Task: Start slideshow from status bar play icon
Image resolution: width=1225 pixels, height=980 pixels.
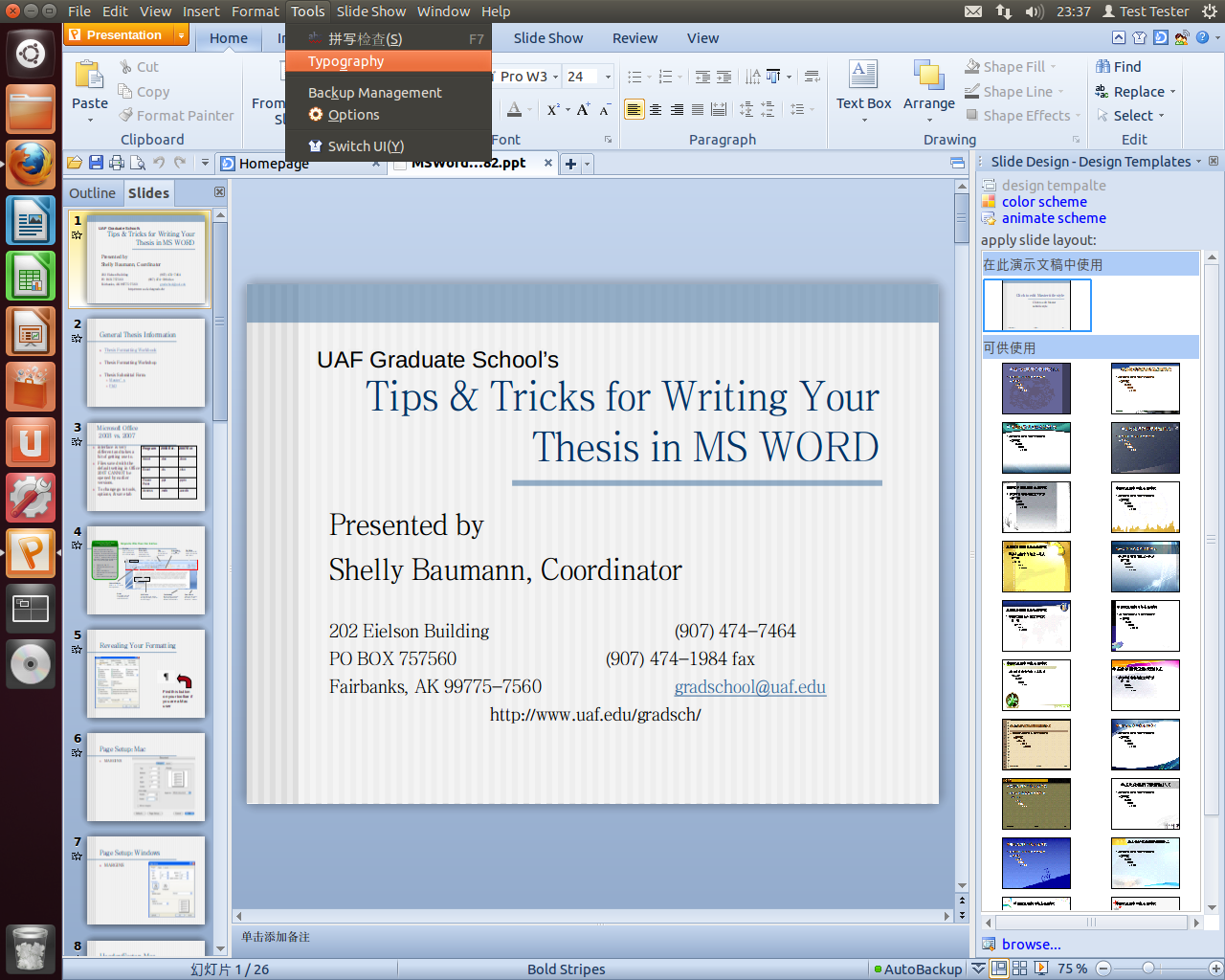Action: 1041,969
